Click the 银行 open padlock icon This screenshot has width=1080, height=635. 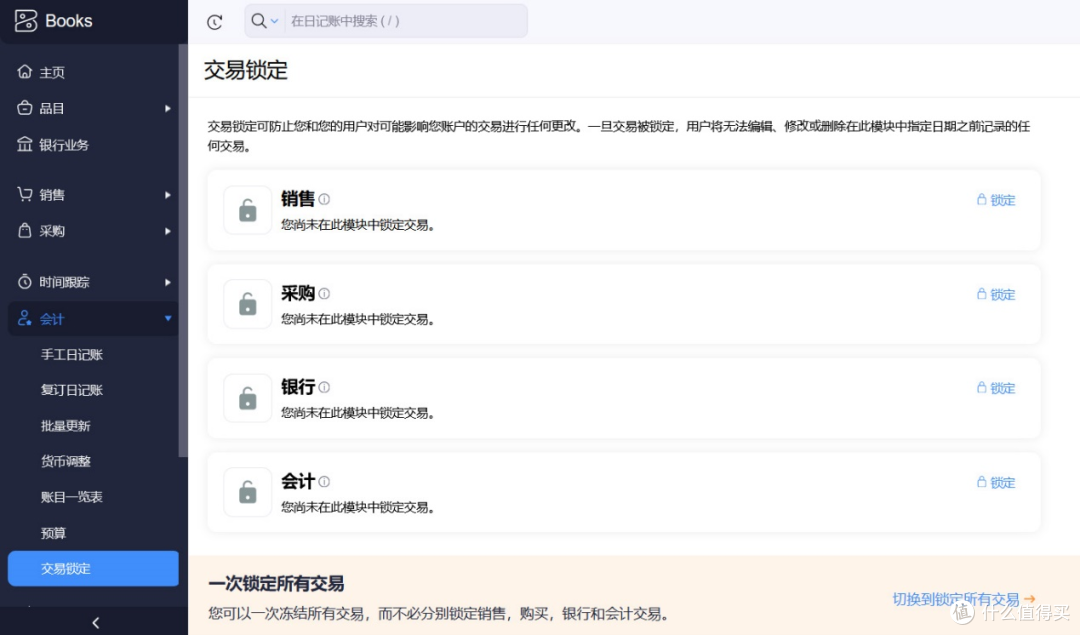pyautogui.click(x=247, y=398)
